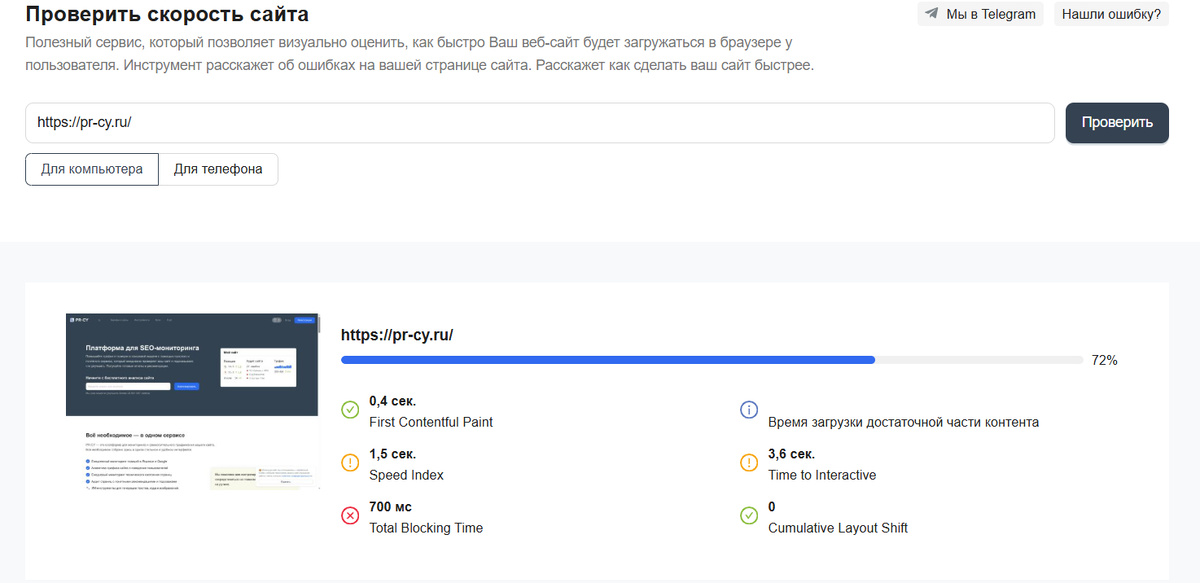Select the "Для компьютера" tab

92,169
